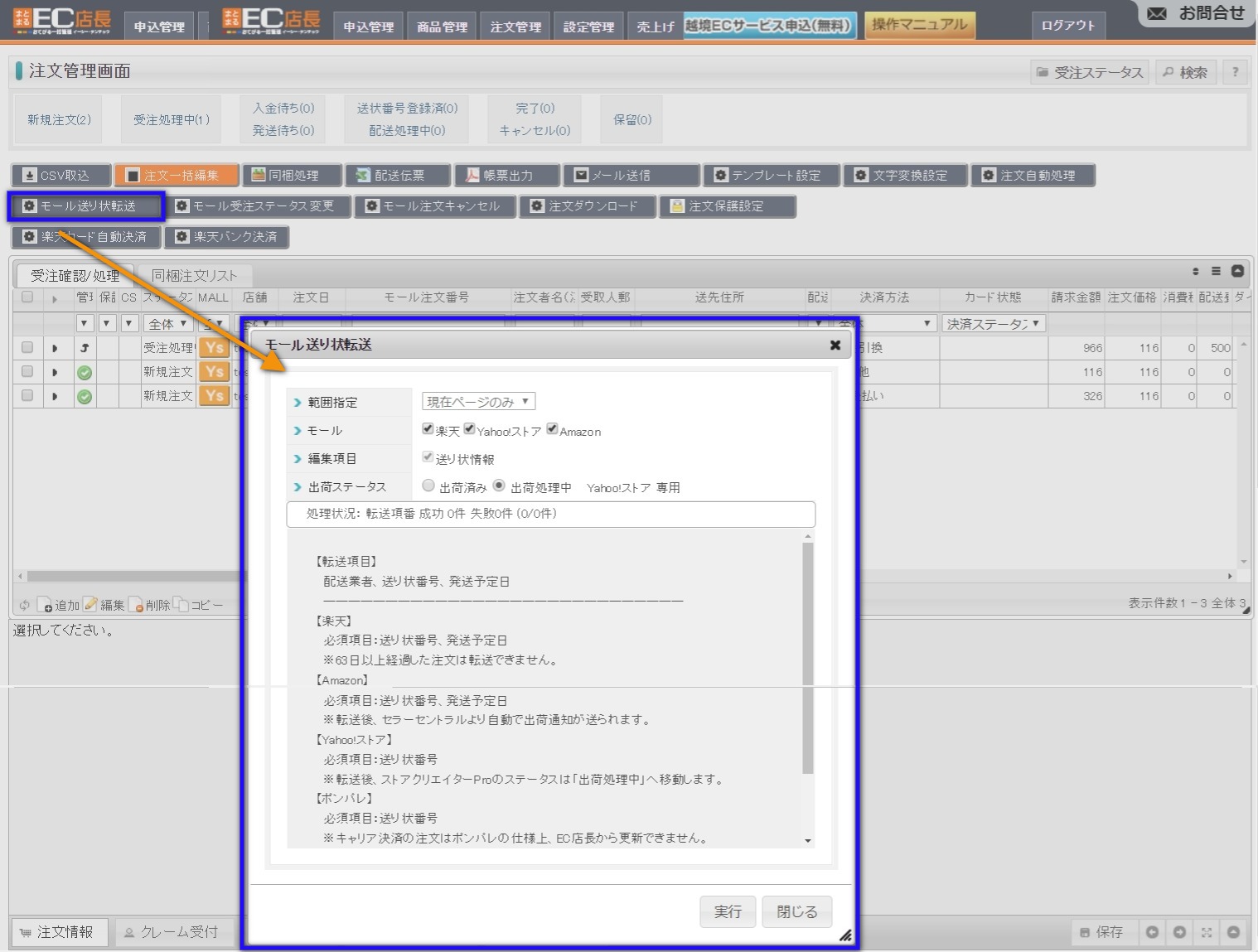1258x952 pixels.
Task: Click the CSV取込 import icon button
Action: [x=30, y=176]
